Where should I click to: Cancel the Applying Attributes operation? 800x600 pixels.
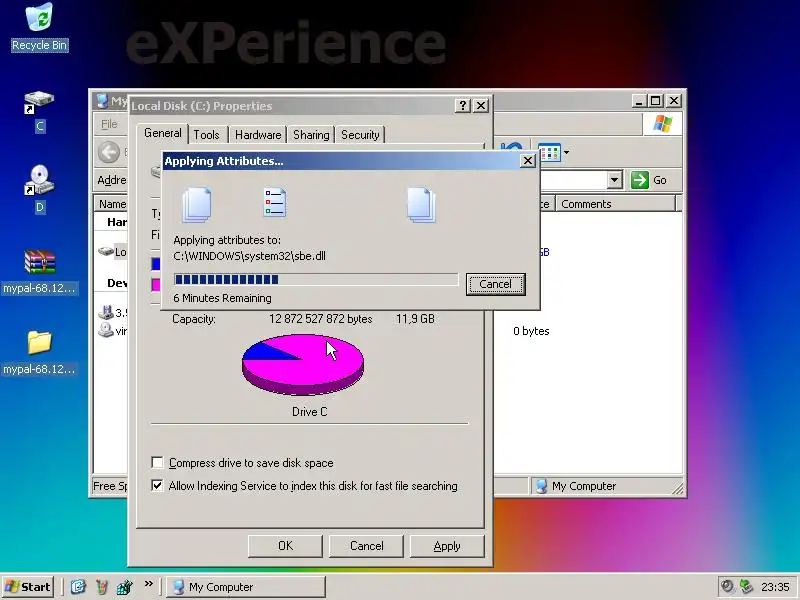(495, 284)
